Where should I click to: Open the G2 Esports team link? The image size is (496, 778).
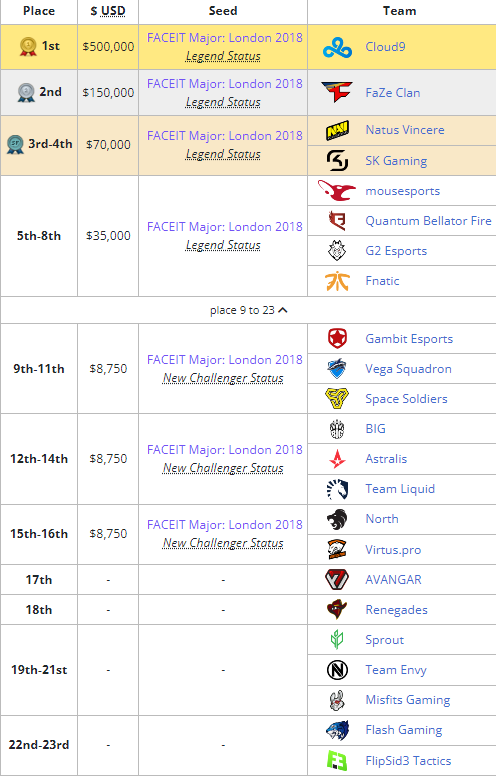(x=396, y=251)
